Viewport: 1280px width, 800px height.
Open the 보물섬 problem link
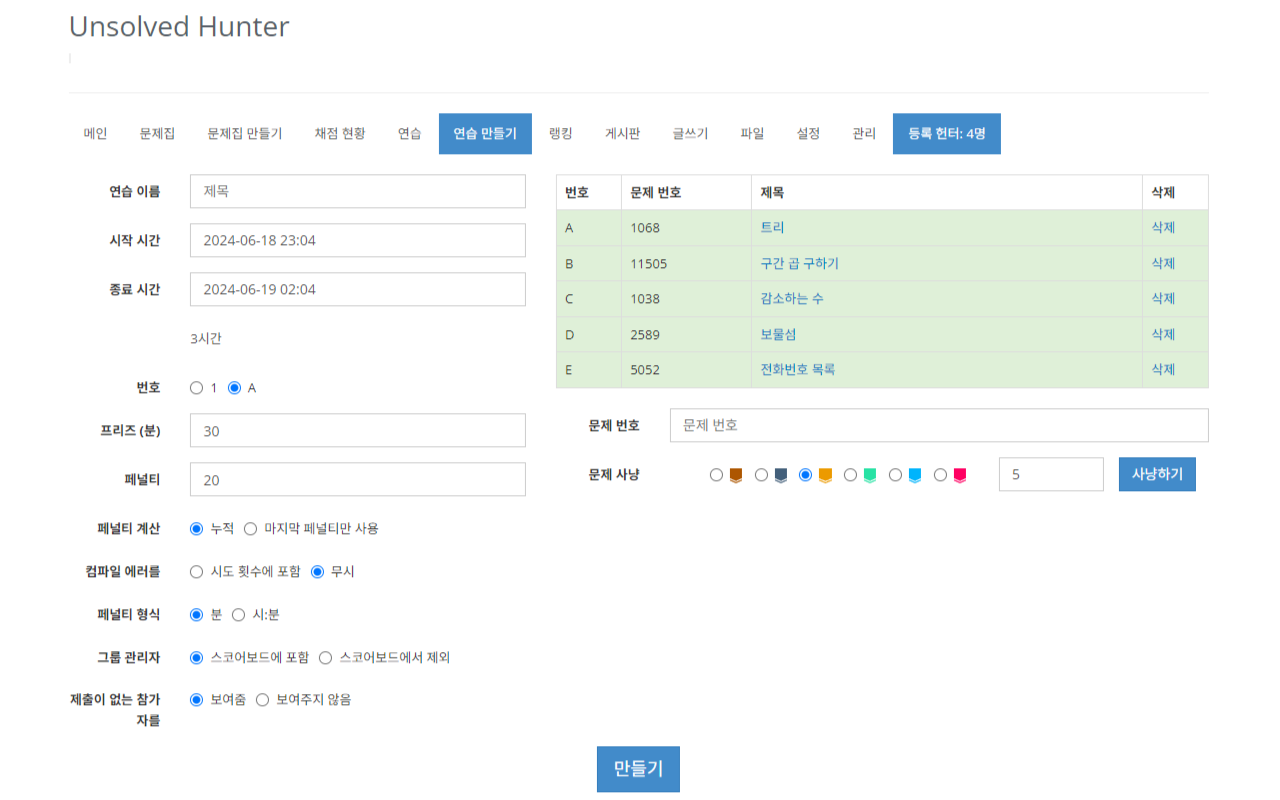(x=779, y=334)
